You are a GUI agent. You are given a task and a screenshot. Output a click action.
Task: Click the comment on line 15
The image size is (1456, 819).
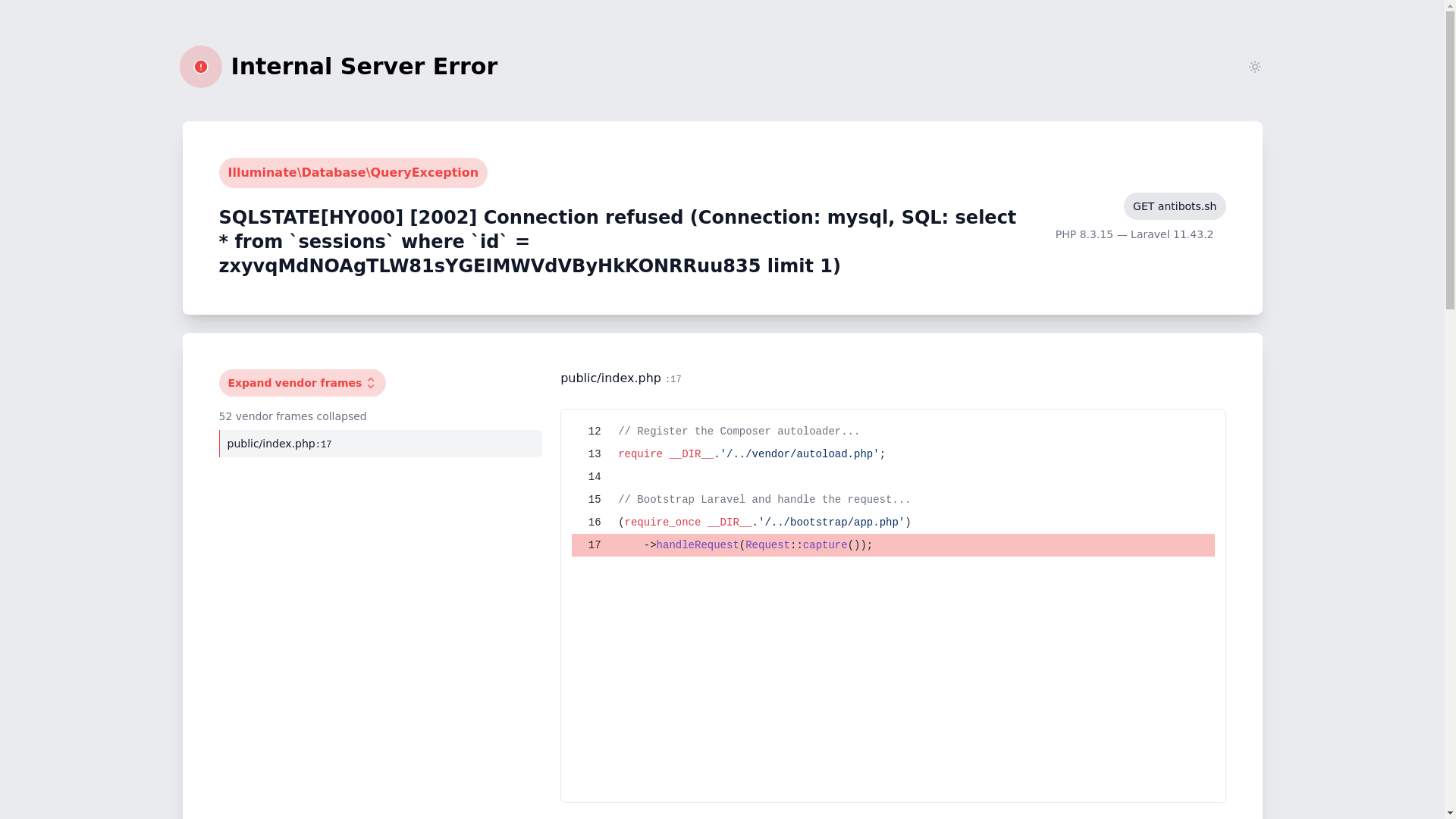pos(764,500)
